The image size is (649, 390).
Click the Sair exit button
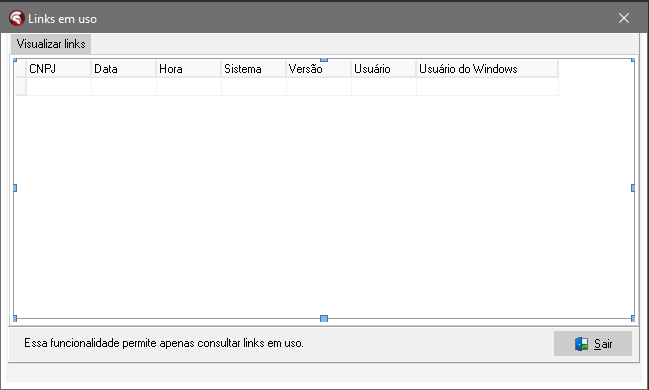[593, 343]
